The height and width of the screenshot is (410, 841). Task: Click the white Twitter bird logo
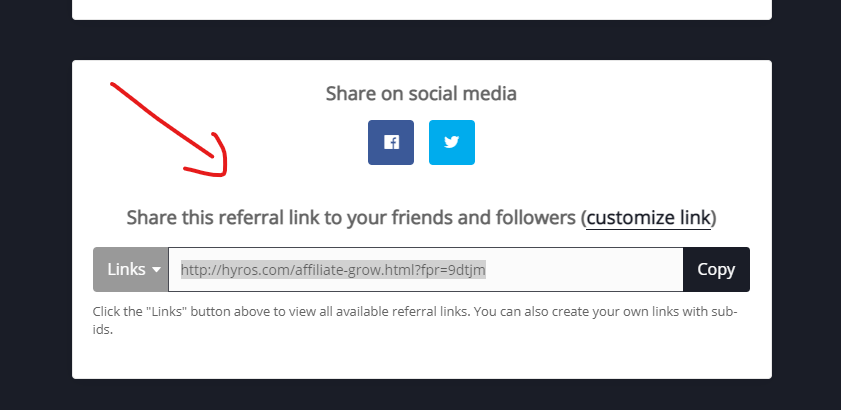(x=452, y=142)
